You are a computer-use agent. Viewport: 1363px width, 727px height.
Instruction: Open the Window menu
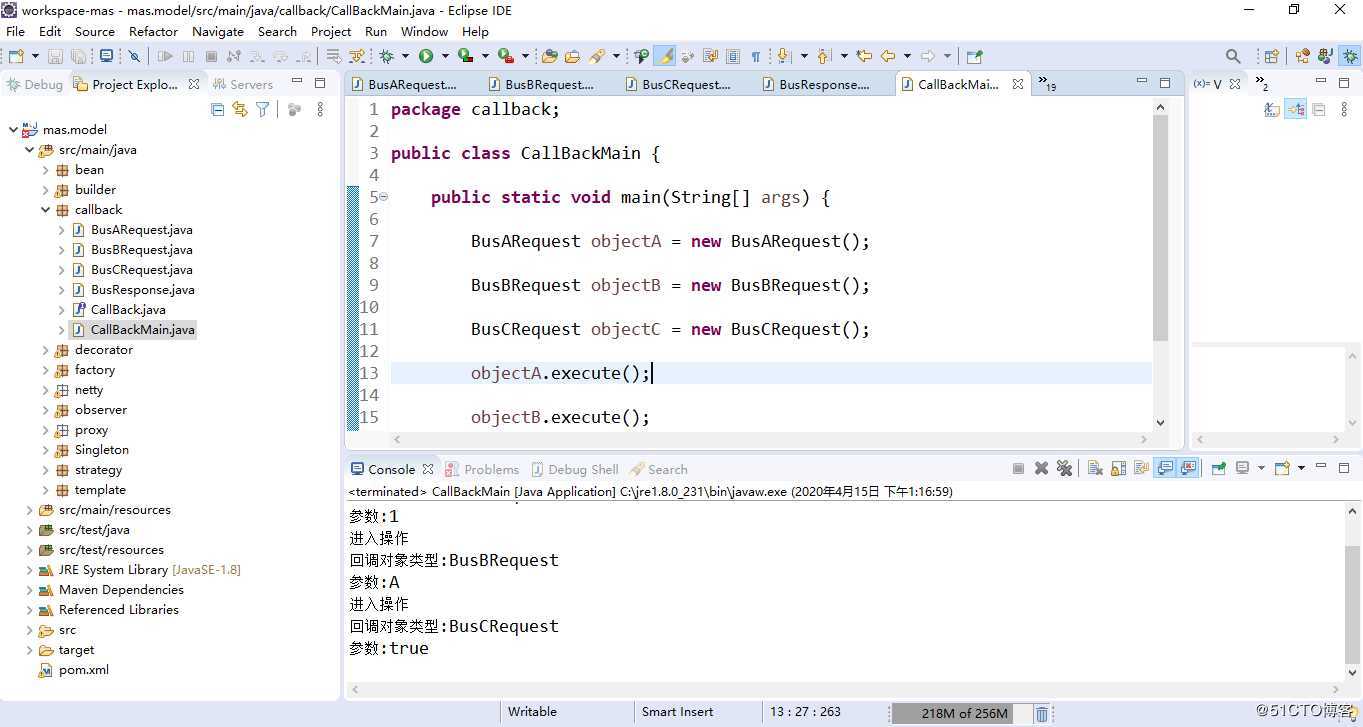pyautogui.click(x=424, y=31)
